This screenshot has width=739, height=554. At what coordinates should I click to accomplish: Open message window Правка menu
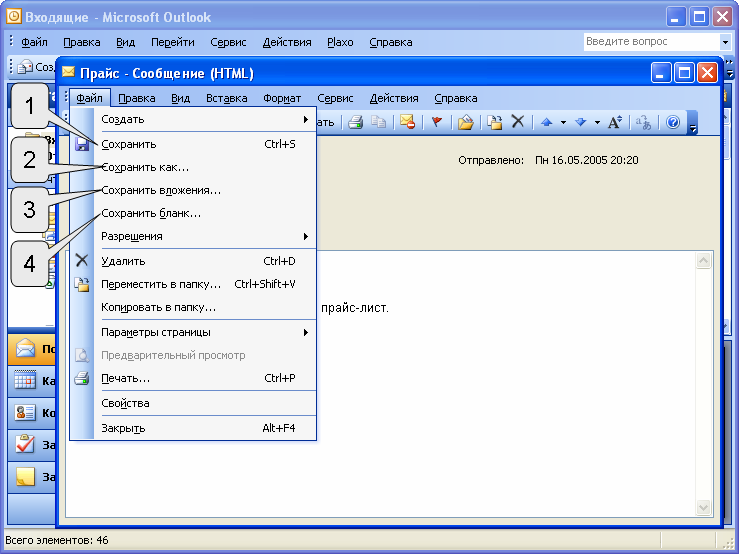[x=137, y=98]
